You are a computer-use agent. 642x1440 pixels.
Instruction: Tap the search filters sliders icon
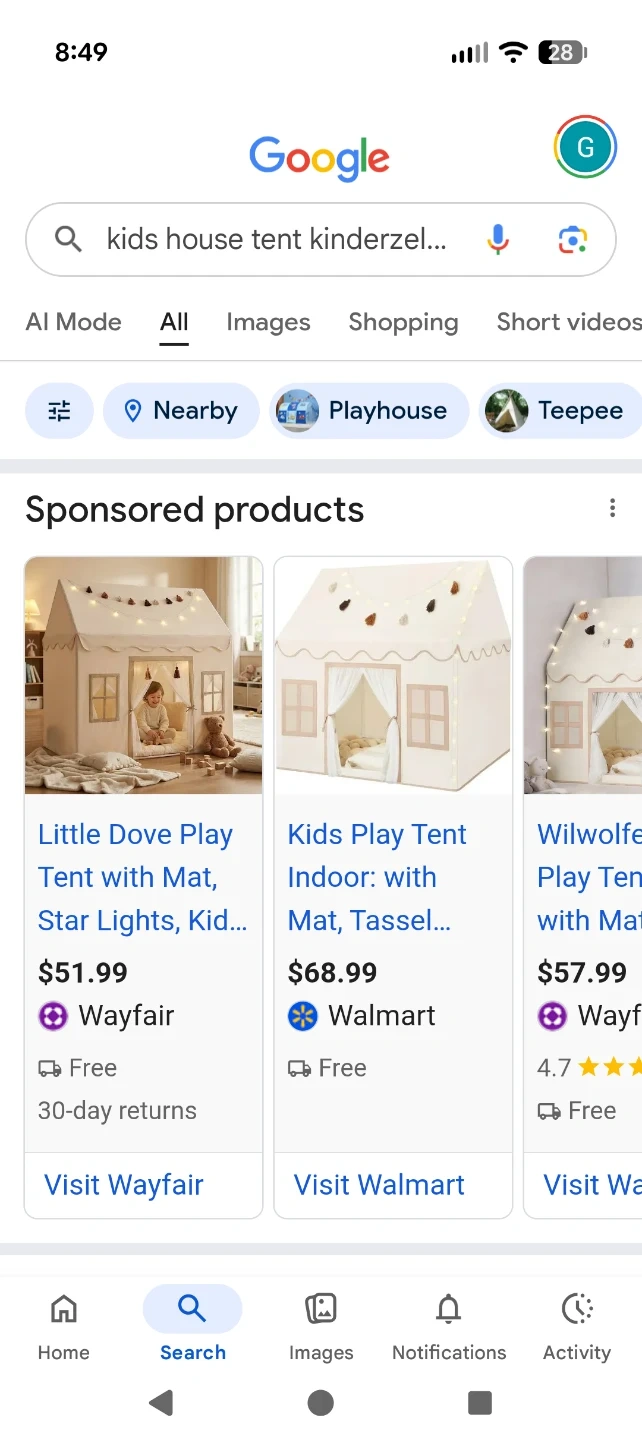click(x=59, y=411)
